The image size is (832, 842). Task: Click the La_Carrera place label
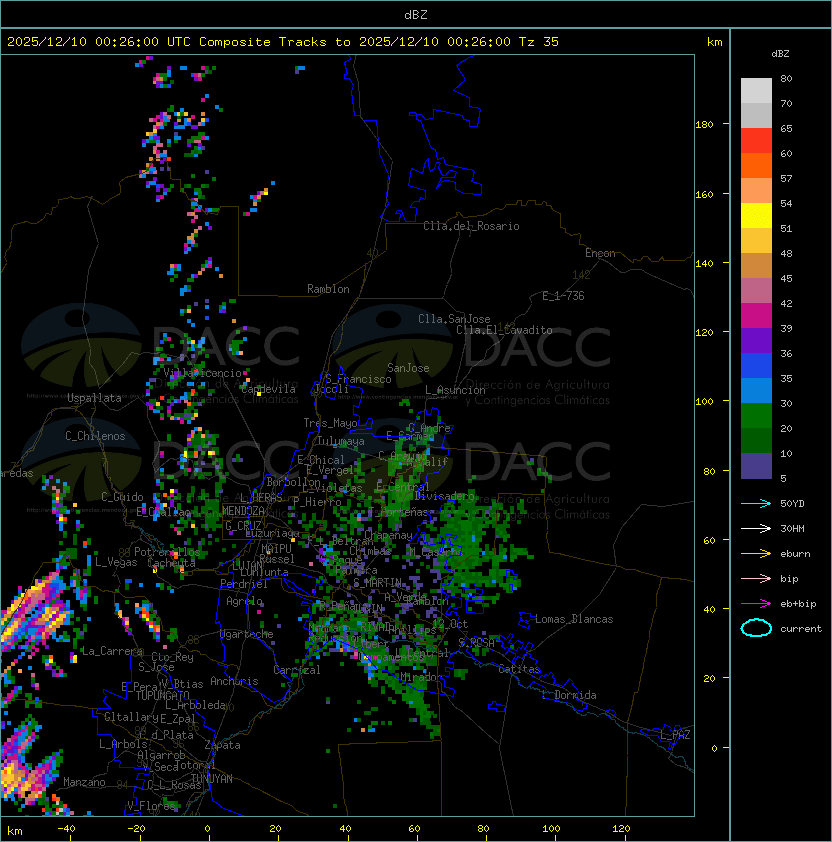(112, 651)
